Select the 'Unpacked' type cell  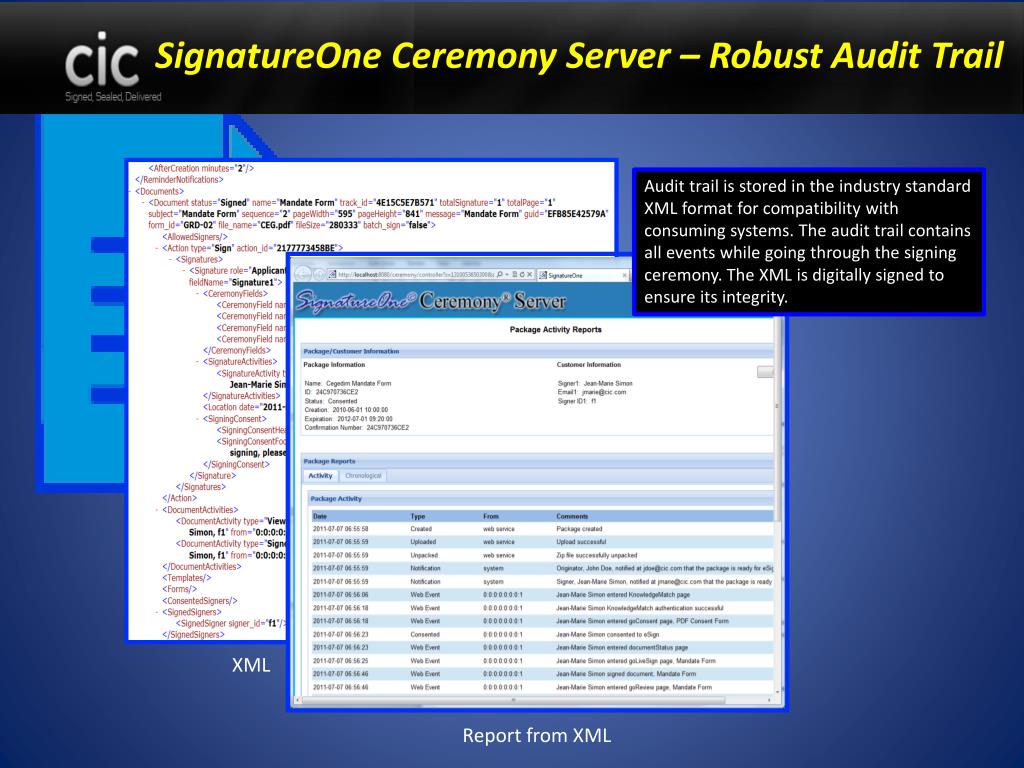coord(424,555)
